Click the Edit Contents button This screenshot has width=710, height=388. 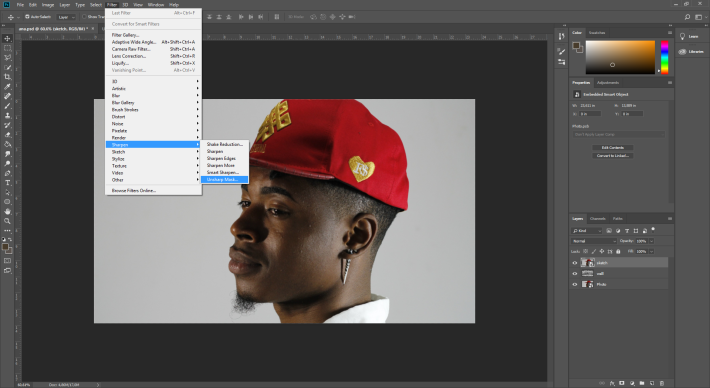click(613, 148)
